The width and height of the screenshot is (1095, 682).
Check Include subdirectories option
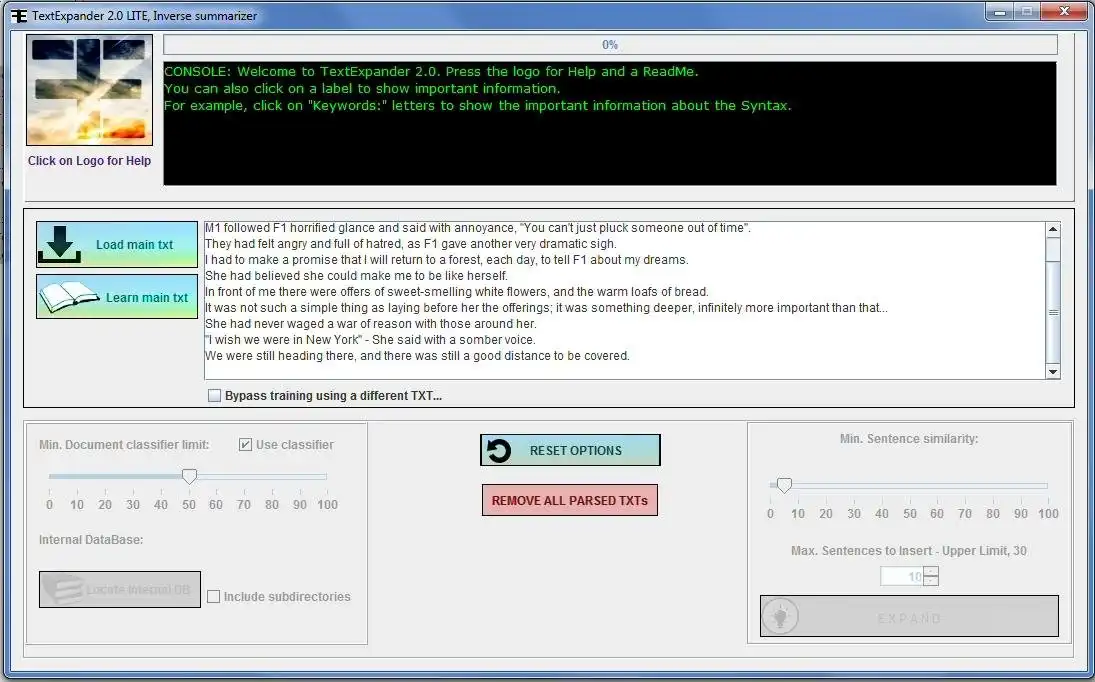214,597
